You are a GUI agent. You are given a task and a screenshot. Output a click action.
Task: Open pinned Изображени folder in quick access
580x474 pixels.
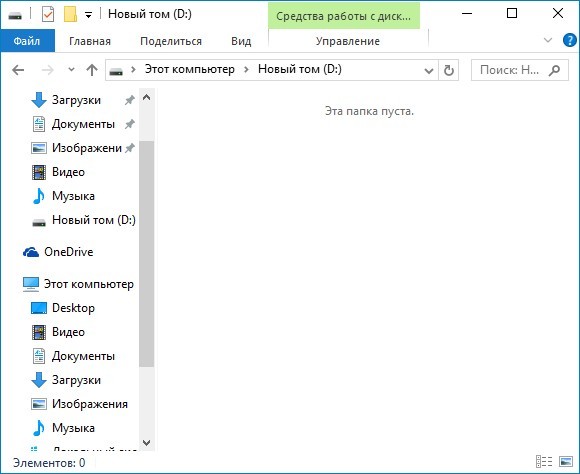87,148
